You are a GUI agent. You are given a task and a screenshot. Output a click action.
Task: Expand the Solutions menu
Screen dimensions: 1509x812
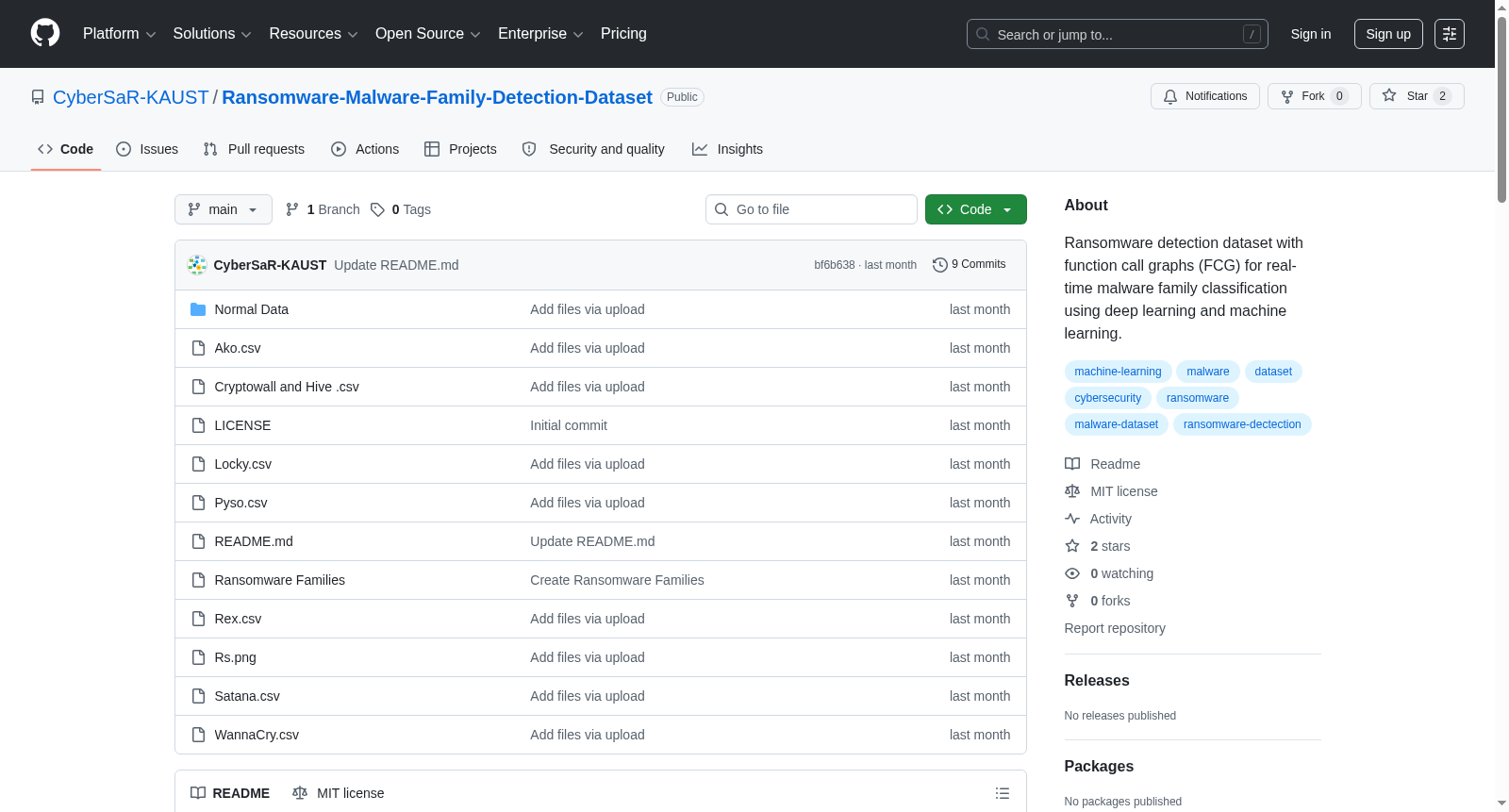point(212,34)
